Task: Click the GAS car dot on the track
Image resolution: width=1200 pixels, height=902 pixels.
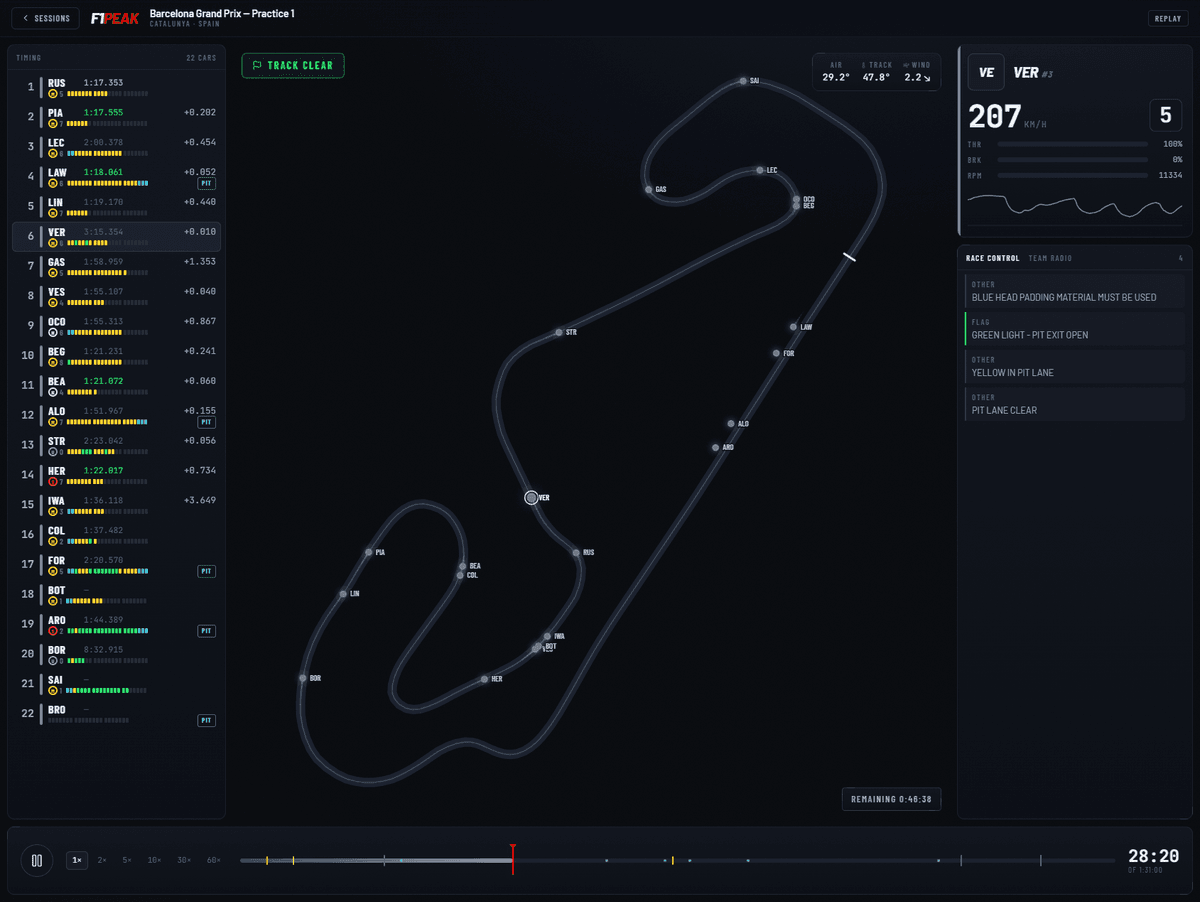Action: coord(648,189)
